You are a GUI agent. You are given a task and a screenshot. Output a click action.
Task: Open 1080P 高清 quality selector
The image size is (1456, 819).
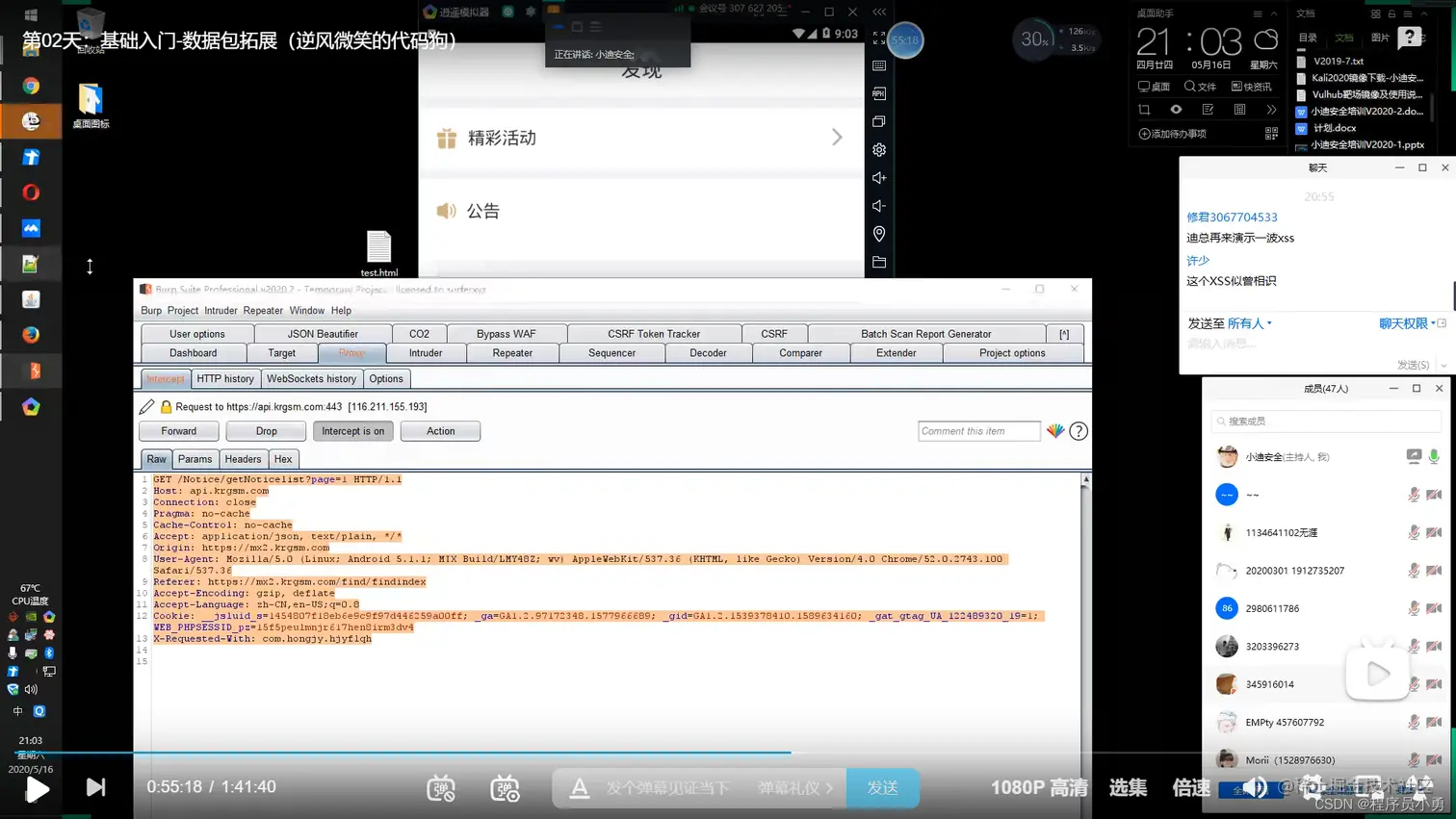click(x=1039, y=787)
